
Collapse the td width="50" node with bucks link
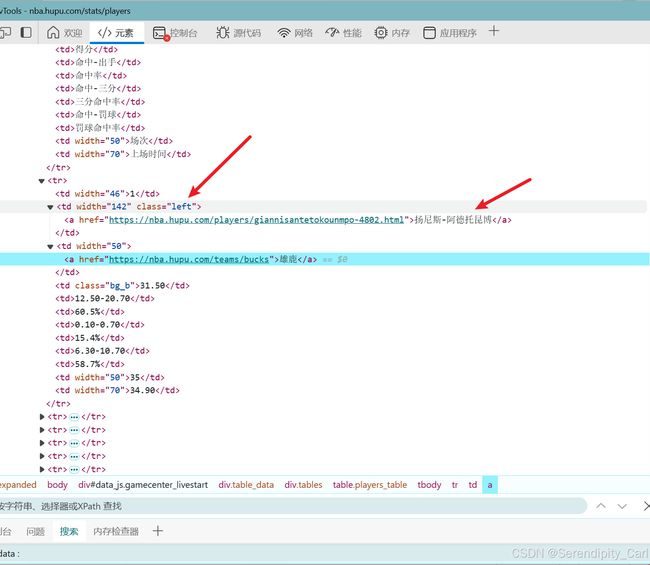pos(50,246)
